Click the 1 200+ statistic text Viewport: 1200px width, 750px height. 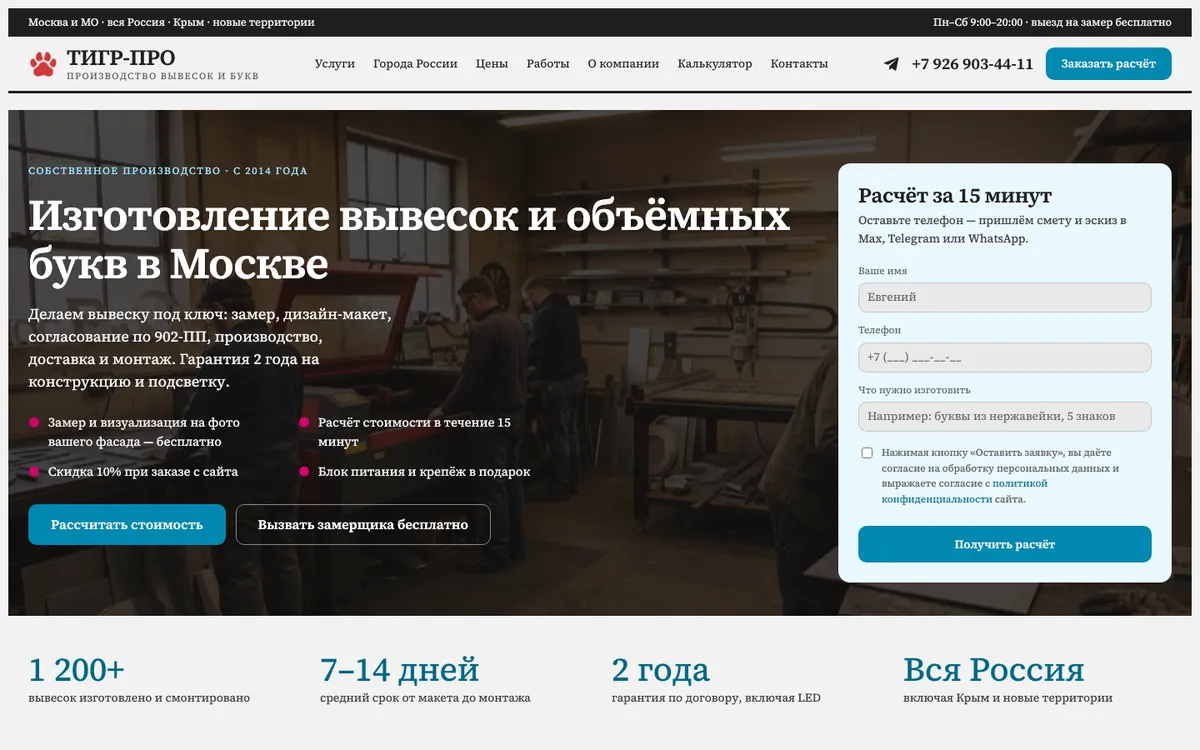(x=77, y=669)
